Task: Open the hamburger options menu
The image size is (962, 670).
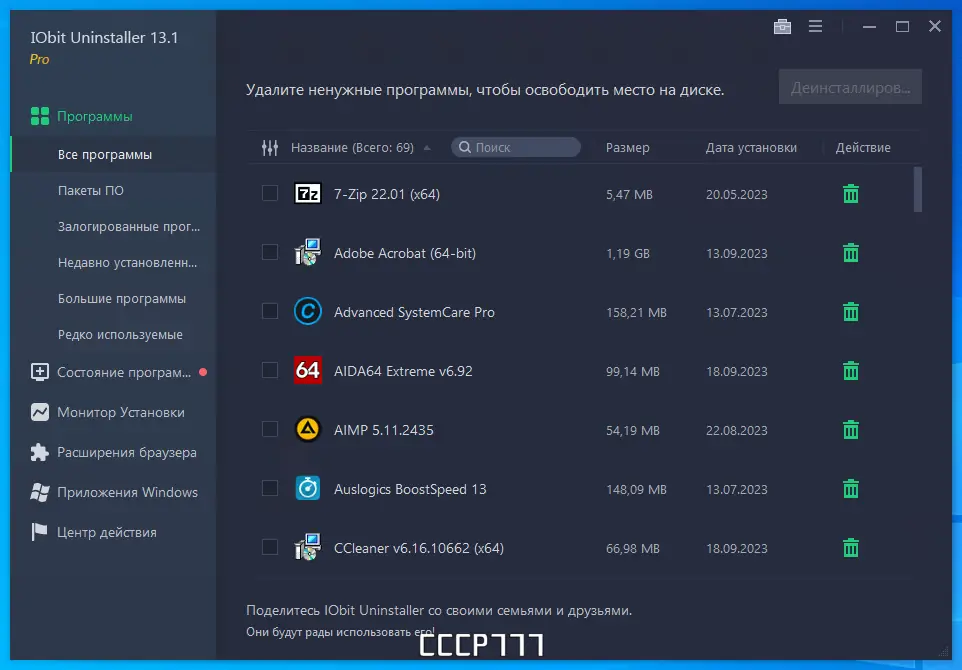Action: 815,26
